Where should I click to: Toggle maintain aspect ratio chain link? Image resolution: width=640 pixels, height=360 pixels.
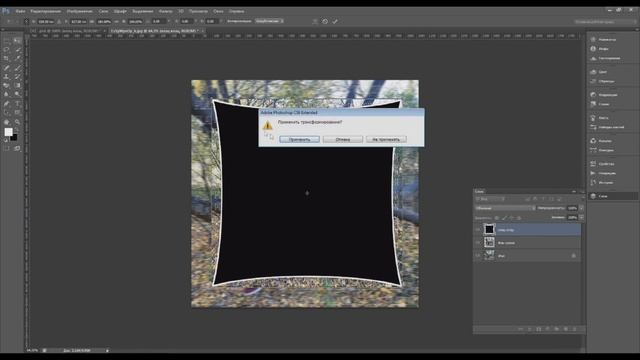pos(117,21)
